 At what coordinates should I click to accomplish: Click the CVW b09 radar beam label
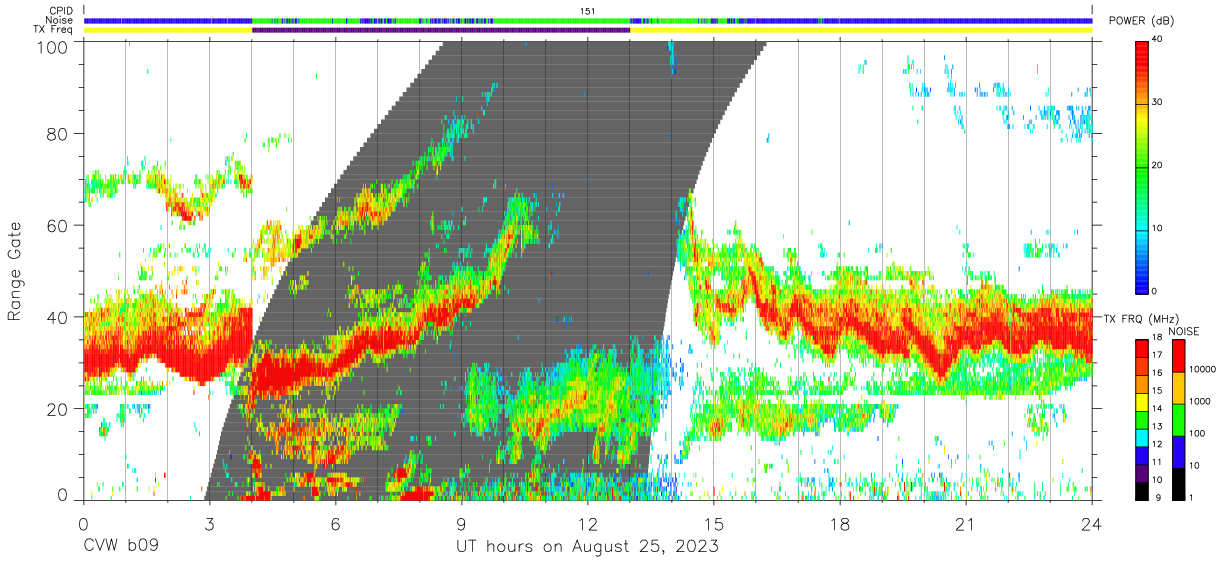coord(121,546)
